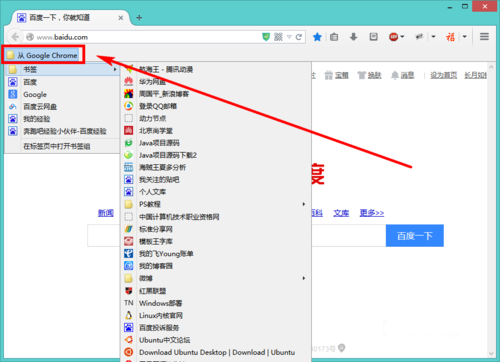Click the red Adblock Plus stop icon

point(393,37)
